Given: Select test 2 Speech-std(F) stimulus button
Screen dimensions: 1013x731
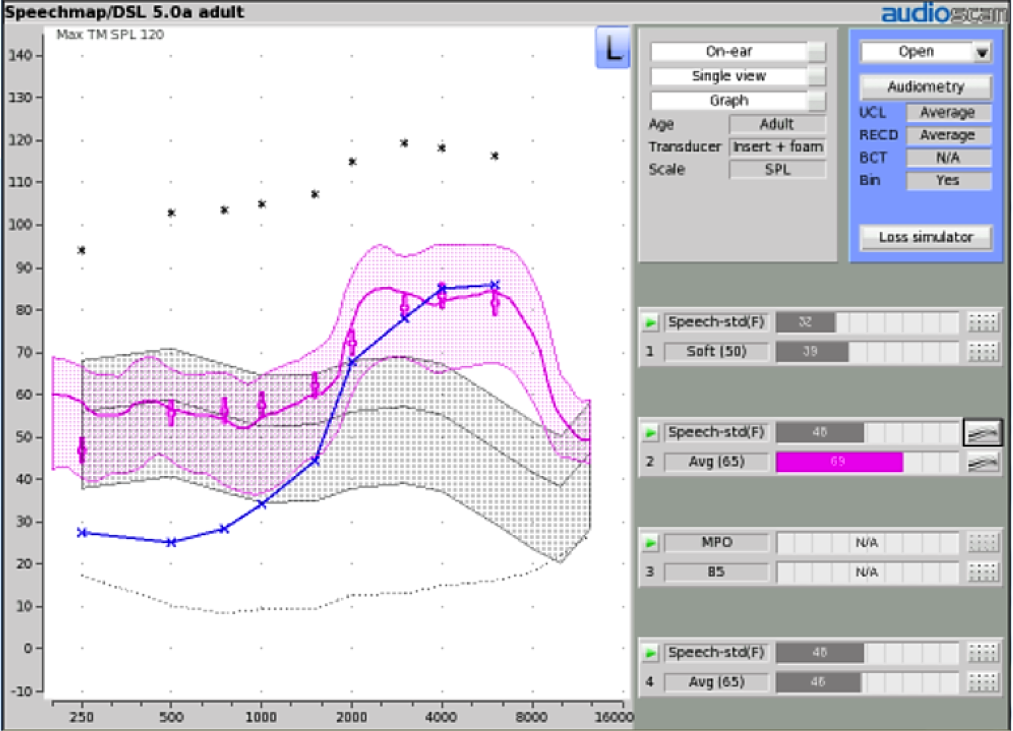Looking at the screenshot, I should click(716, 432).
